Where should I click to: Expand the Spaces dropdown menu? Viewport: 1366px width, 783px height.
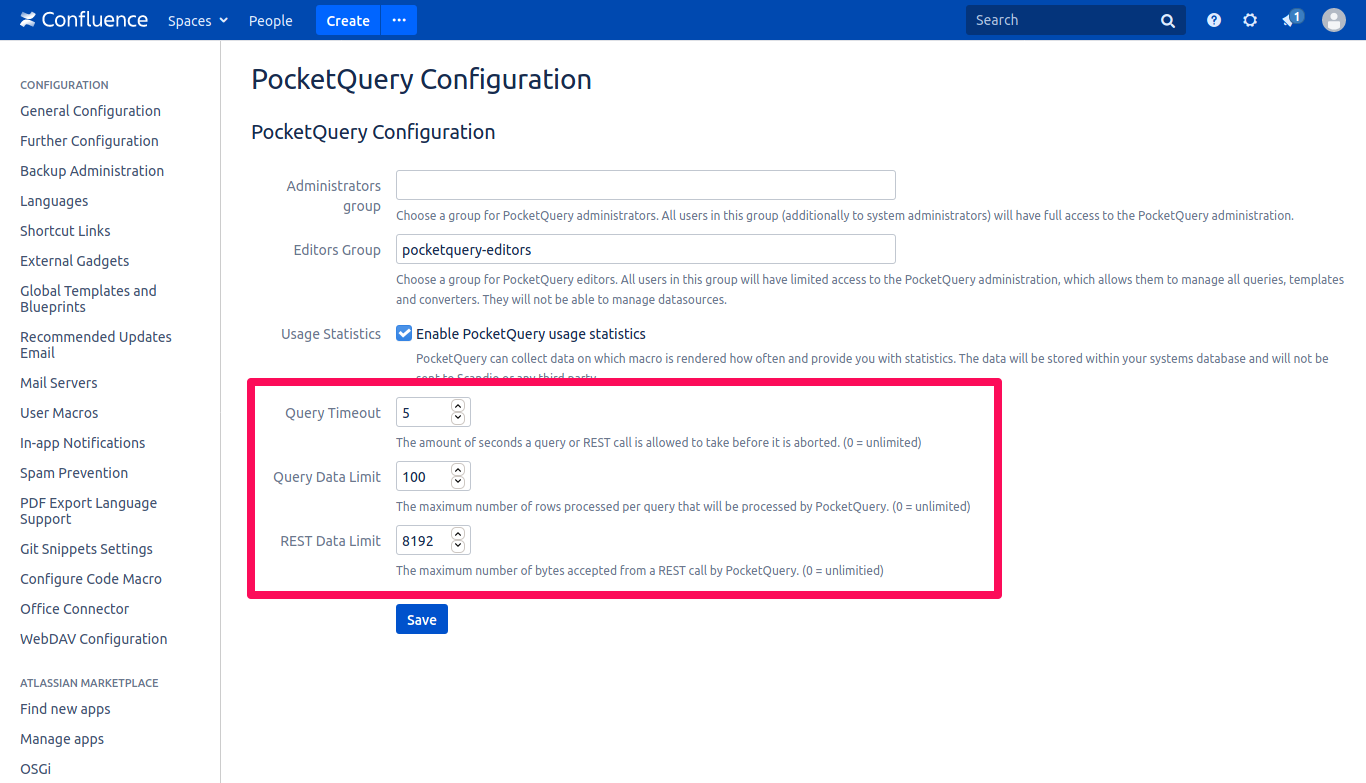[x=198, y=21]
